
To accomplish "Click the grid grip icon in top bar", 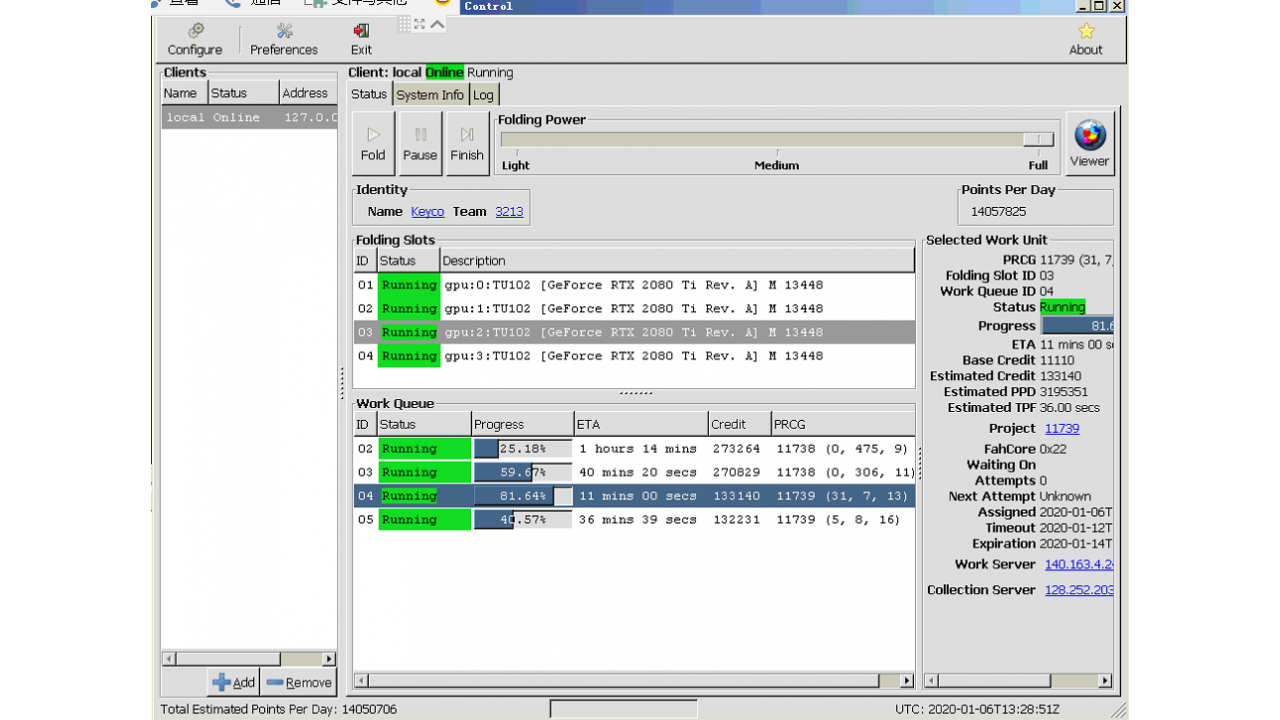I will [404, 24].
